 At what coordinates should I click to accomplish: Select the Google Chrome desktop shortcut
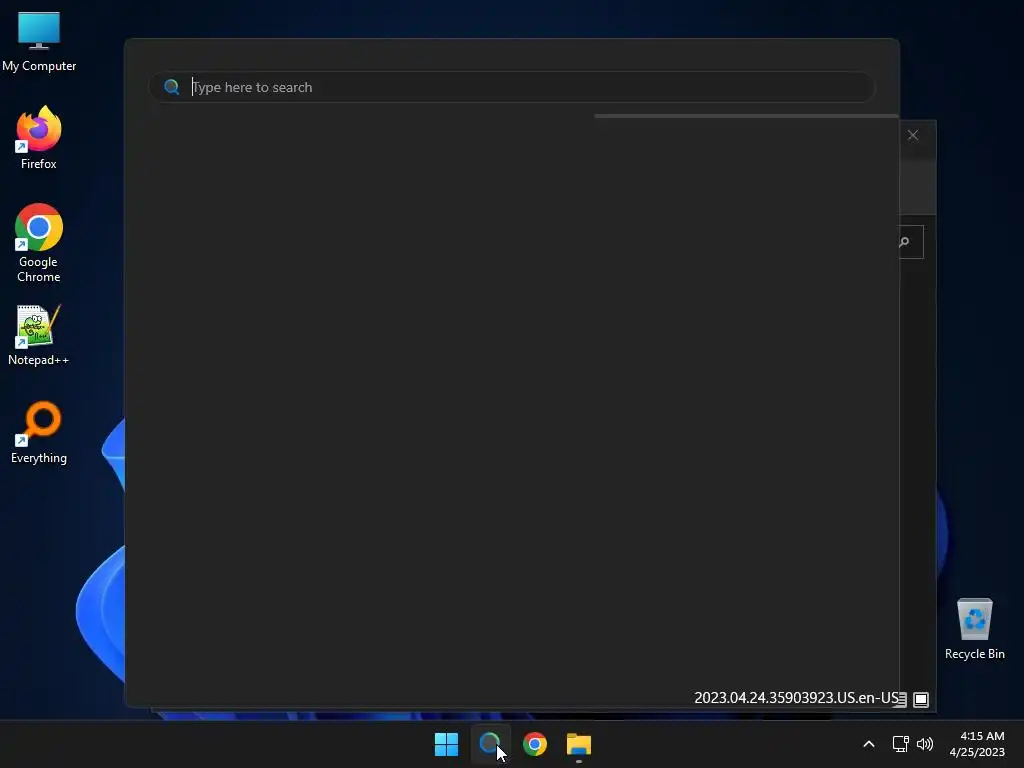tap(39, 243)
